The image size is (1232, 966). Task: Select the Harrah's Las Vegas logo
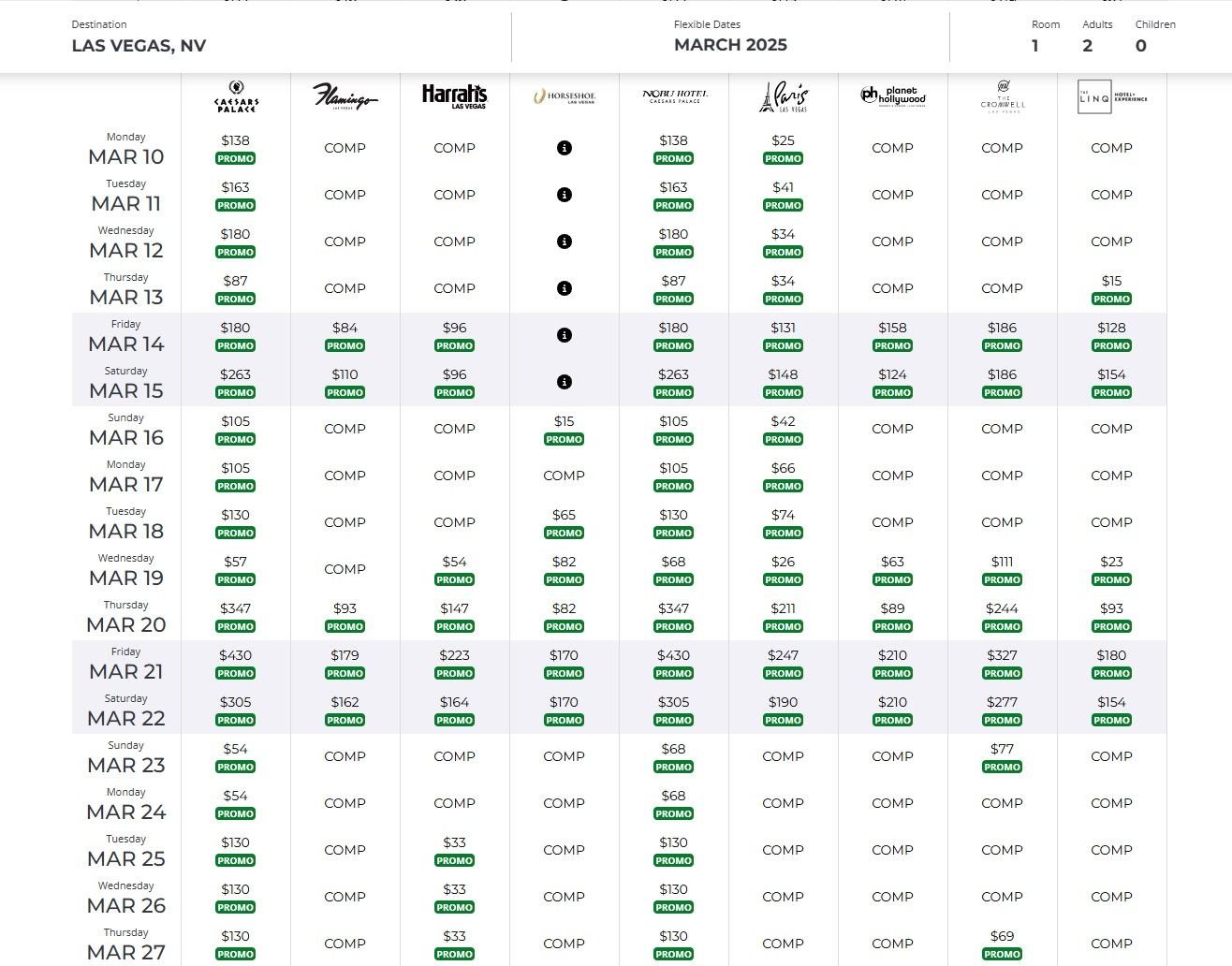454,96
